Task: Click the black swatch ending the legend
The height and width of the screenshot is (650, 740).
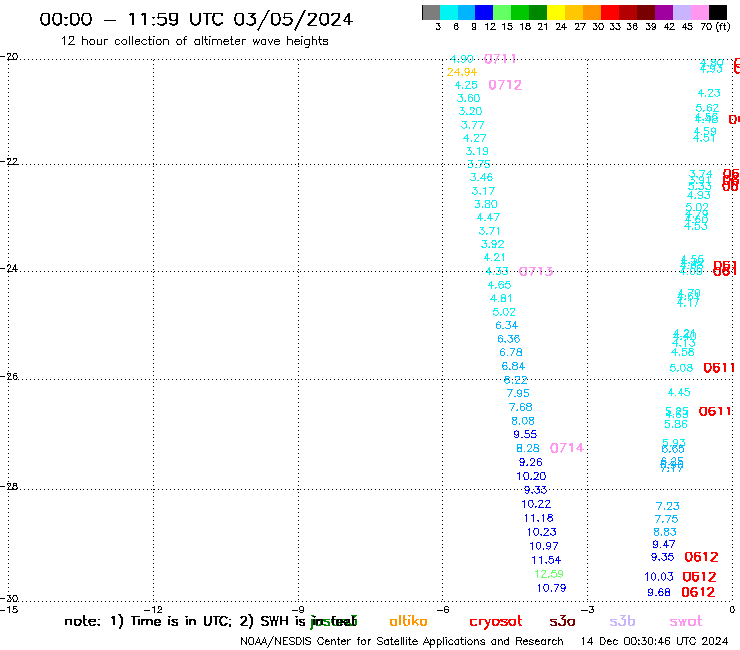Action: coord(718,12)
